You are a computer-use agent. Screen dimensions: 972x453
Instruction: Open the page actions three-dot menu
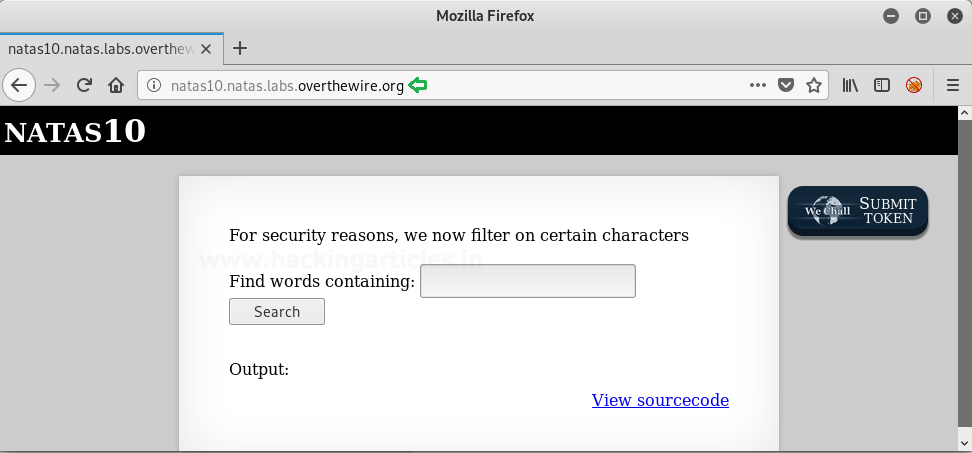point(758,85)
